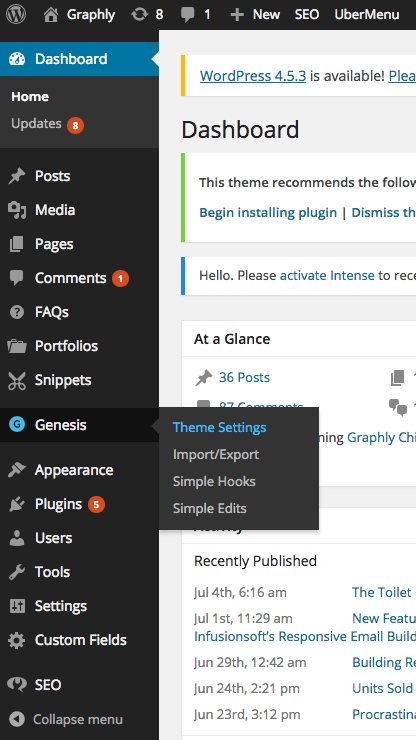416x740 pixels.
Task: Select the Media icon in the sidebar
Action: pos(17,210)
